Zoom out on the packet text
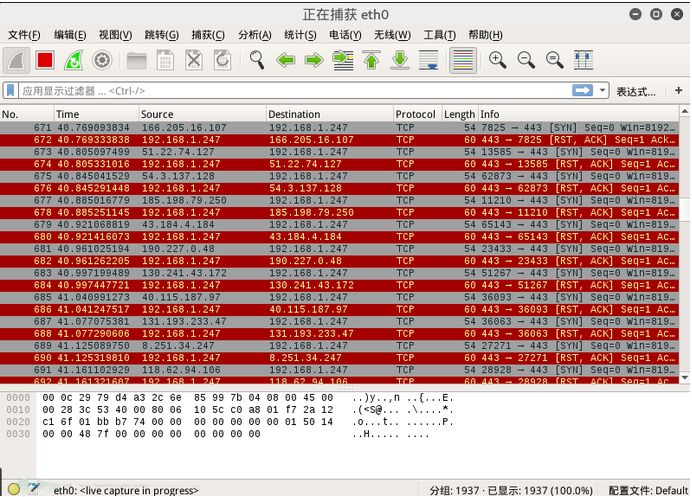 pos(526,60)
